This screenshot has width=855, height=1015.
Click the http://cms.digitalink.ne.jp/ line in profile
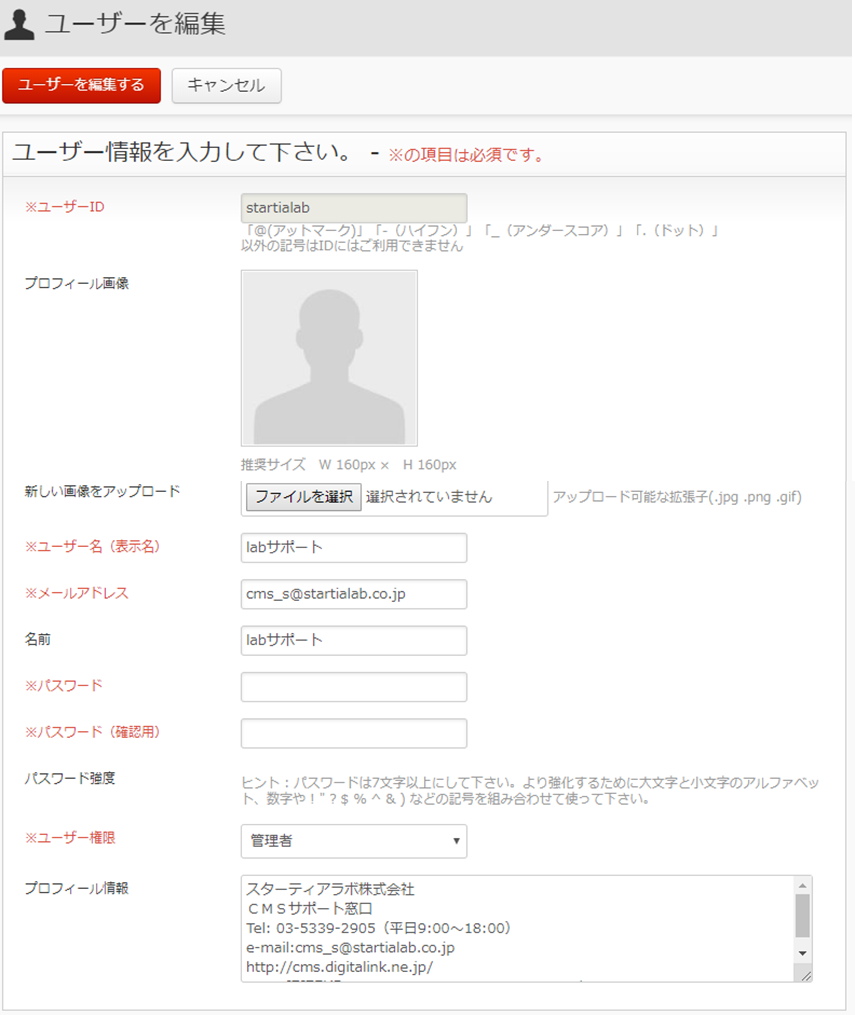[x=340, y=967]
